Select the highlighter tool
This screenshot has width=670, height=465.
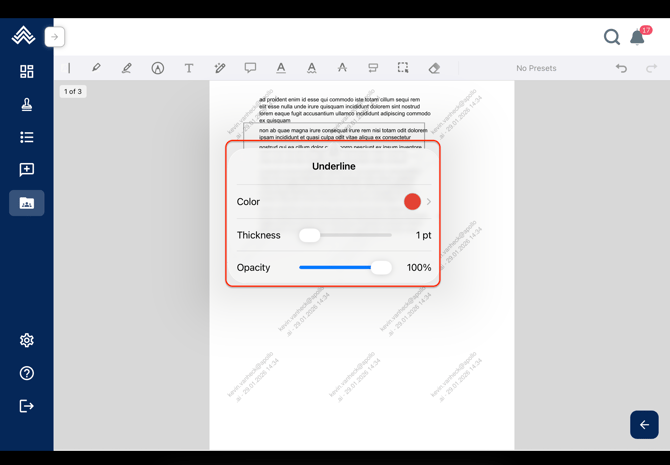tap(126, 68)
